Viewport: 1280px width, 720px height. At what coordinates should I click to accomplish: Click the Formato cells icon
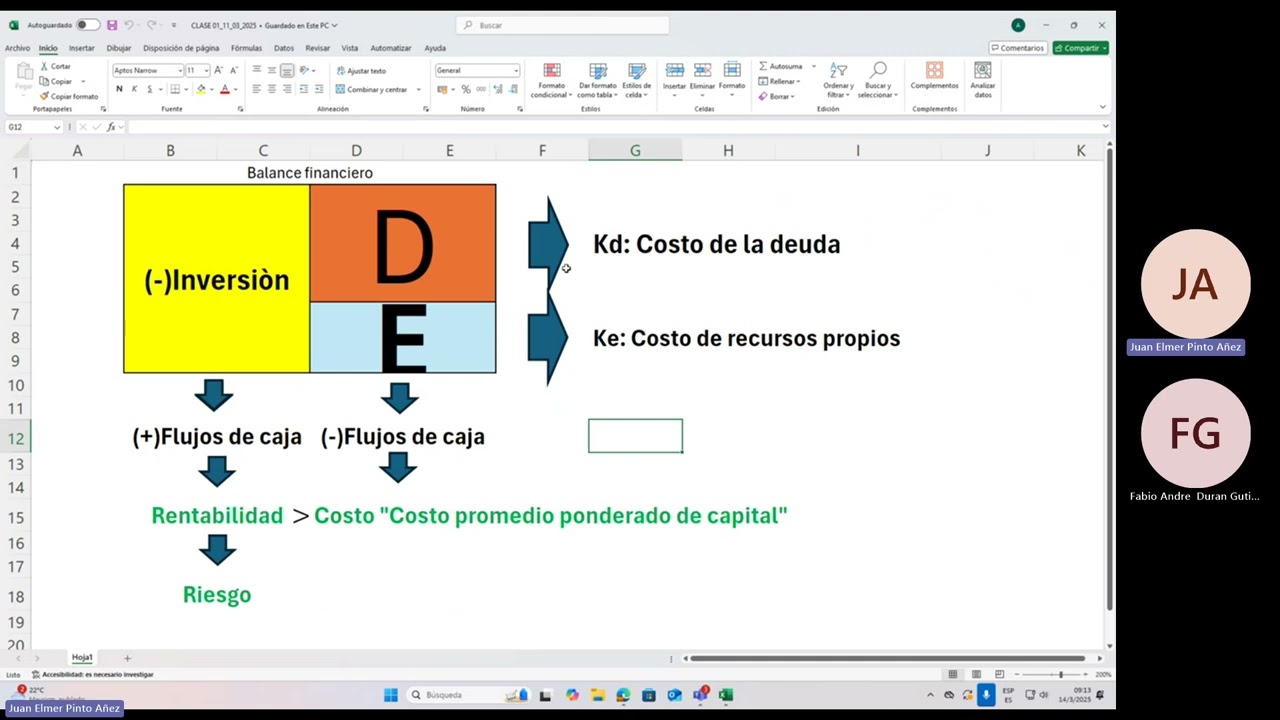732,70
